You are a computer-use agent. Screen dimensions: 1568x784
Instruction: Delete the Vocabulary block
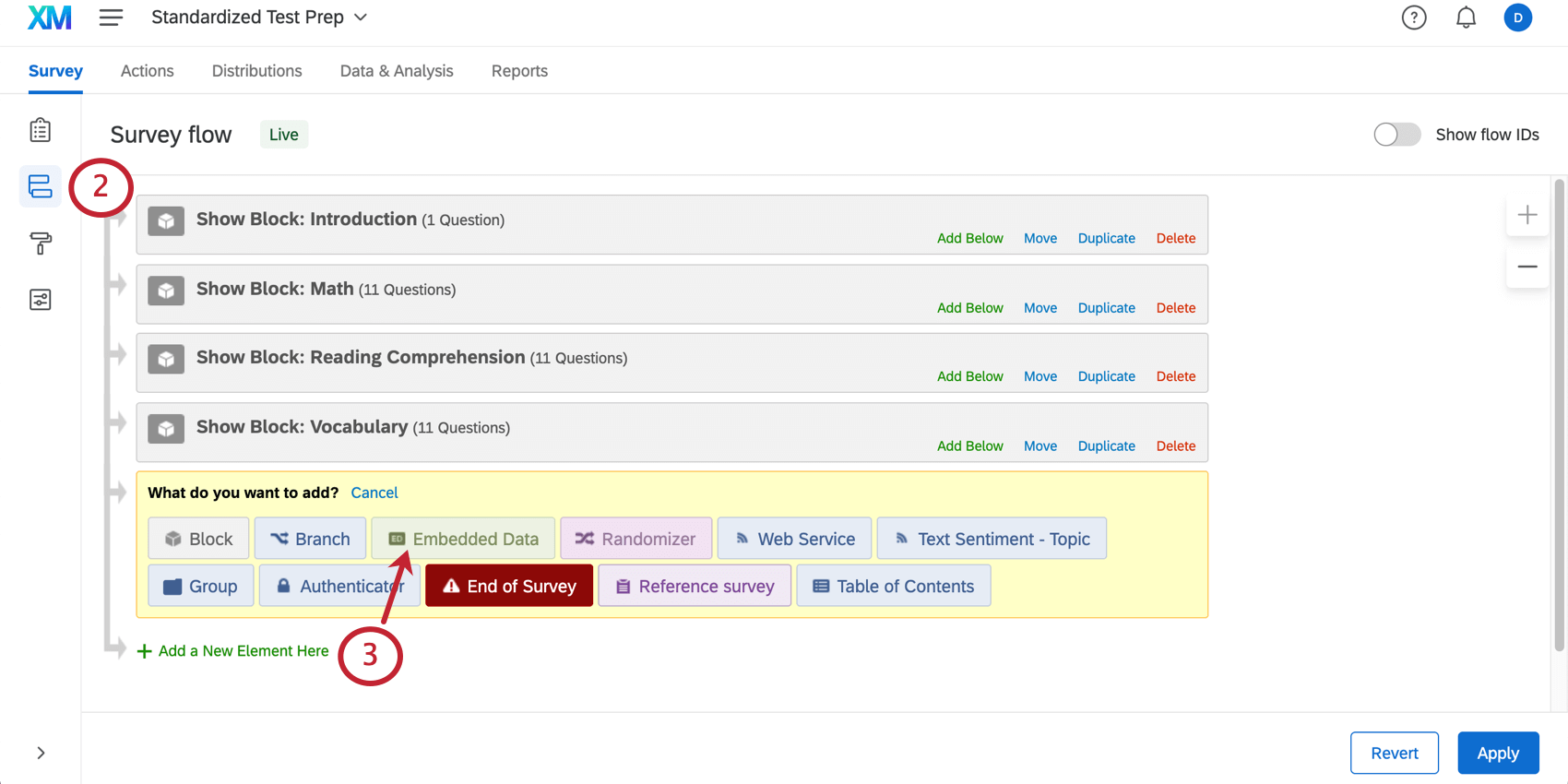click(1176, 445)
